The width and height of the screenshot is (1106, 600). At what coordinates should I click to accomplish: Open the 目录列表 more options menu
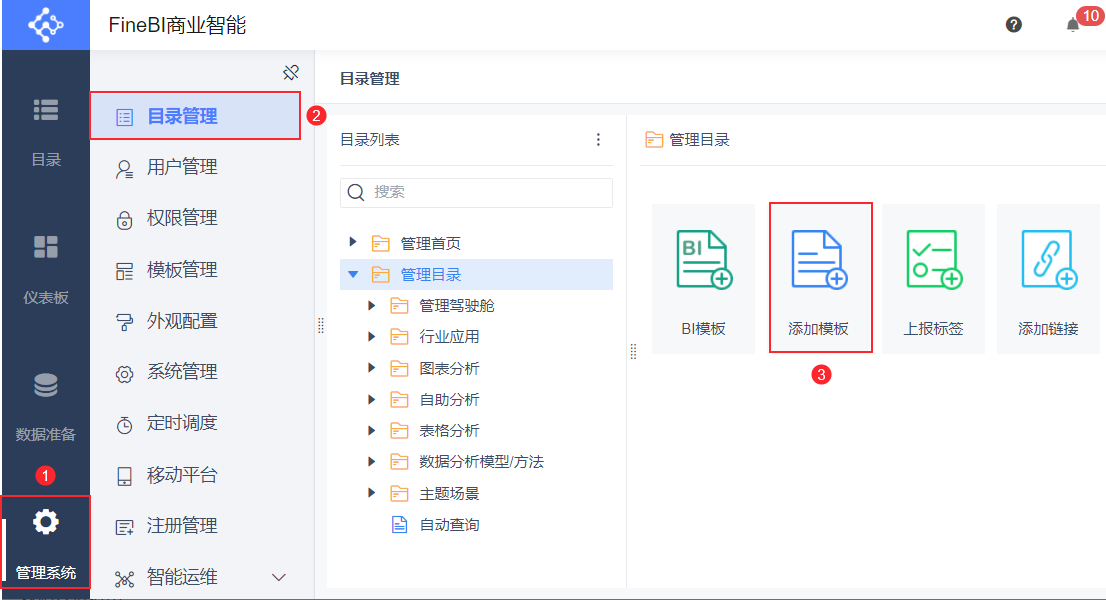599,140
